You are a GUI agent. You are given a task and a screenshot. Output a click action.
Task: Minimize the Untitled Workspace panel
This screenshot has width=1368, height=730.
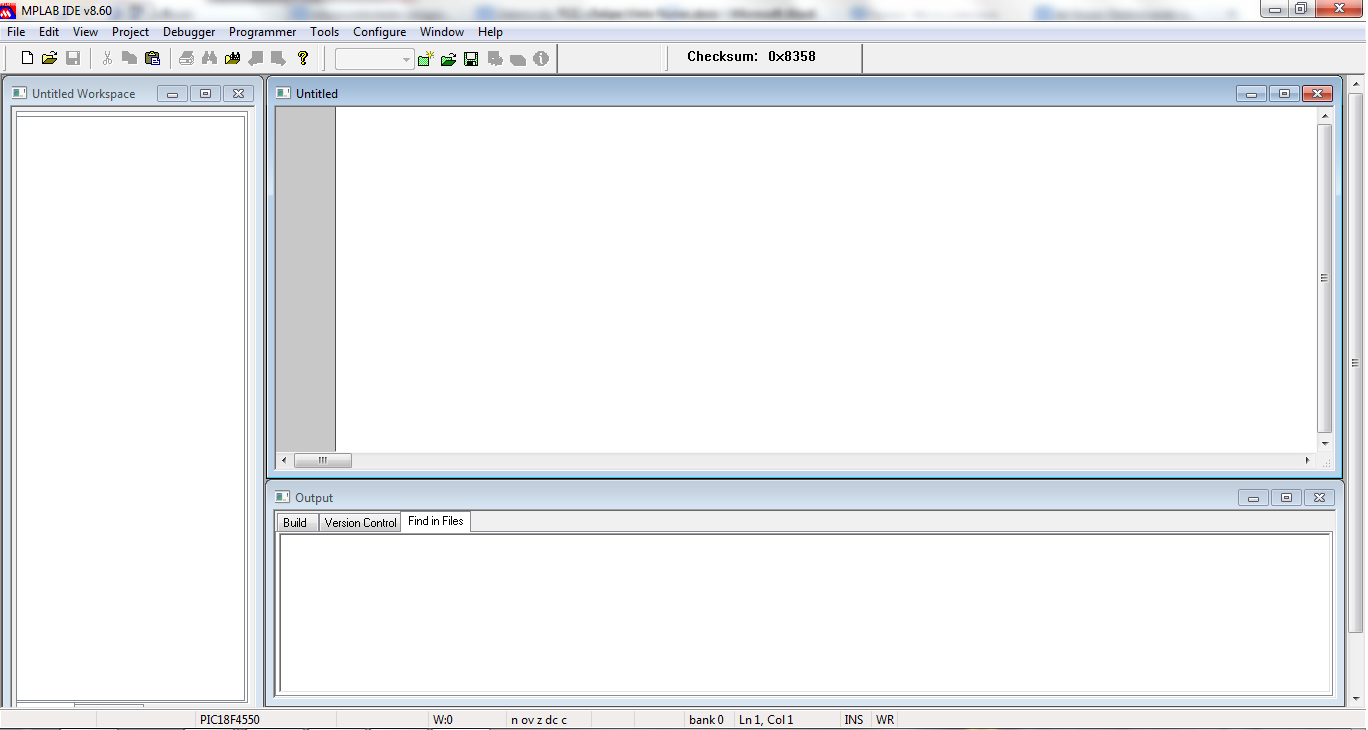pyautogui.click(x=172, y=94)
